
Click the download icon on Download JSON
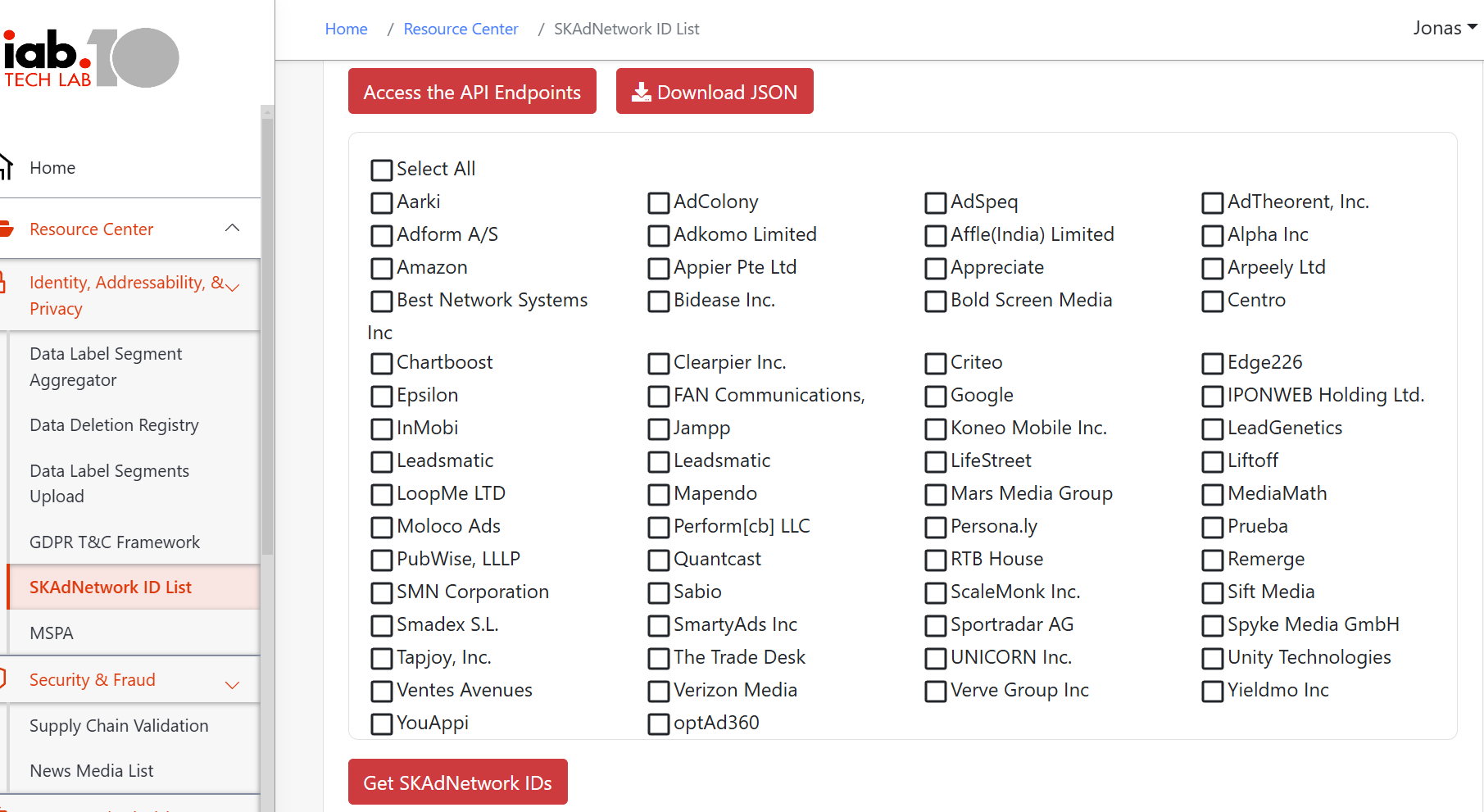pos(642,92)
